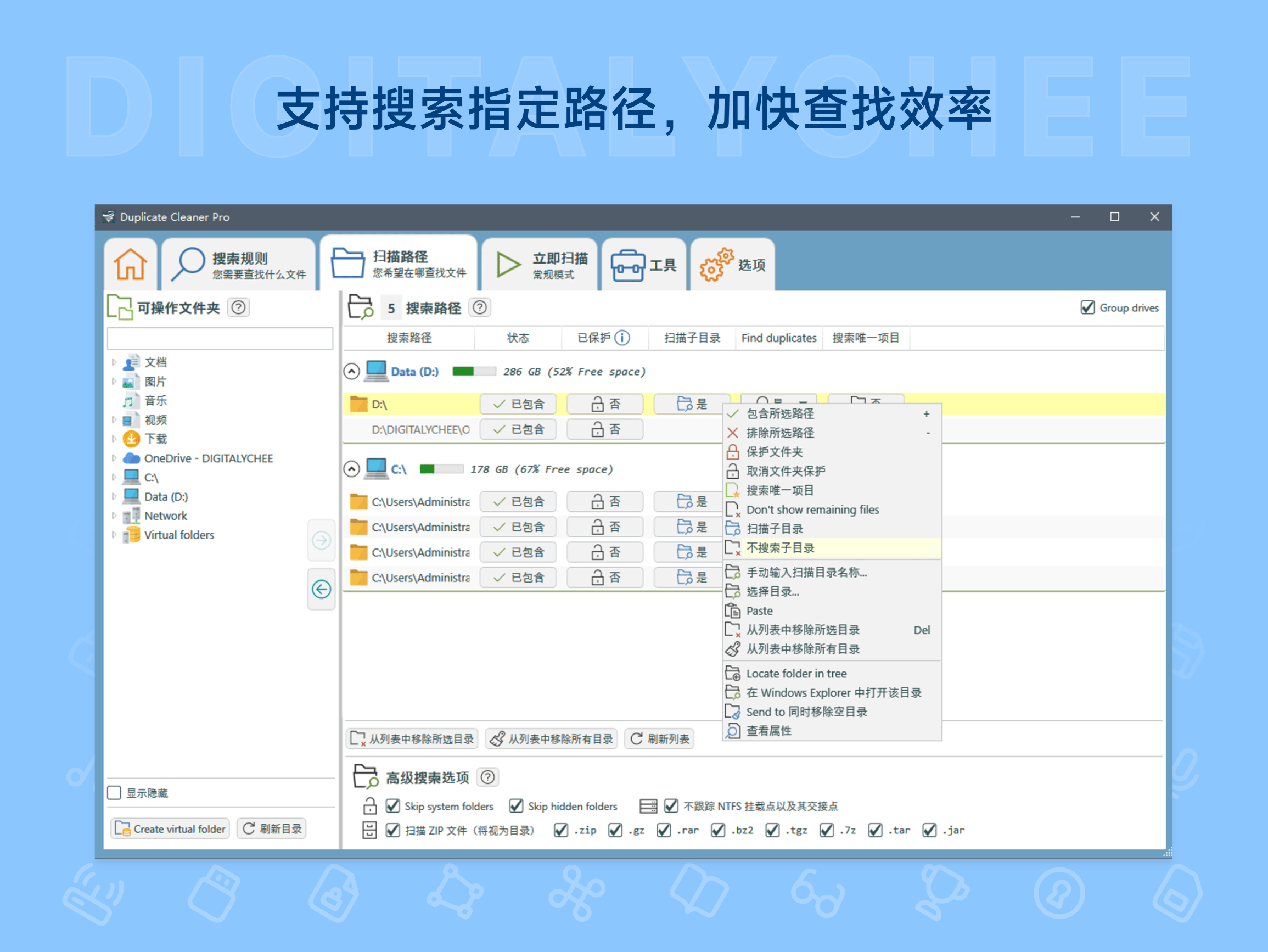Choose 在 Windows Explorer 中打开该目录
The height and width of the screenshot is (952, 1268).
832,692
